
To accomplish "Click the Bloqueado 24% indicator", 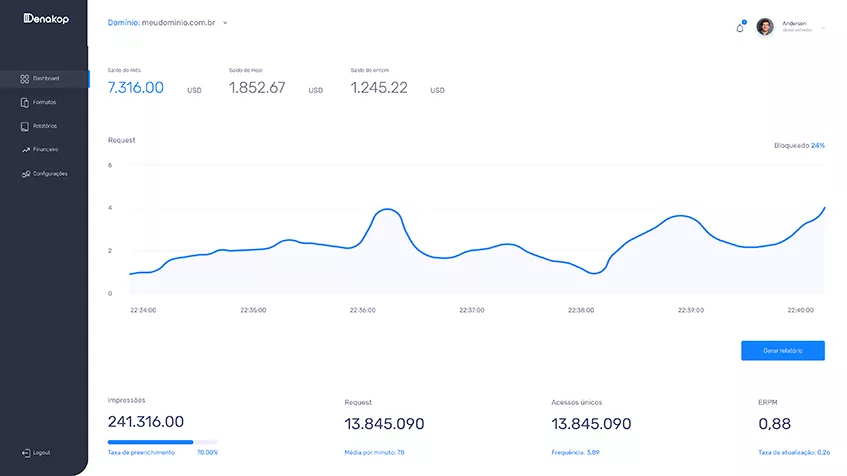I will coord(799,145).
